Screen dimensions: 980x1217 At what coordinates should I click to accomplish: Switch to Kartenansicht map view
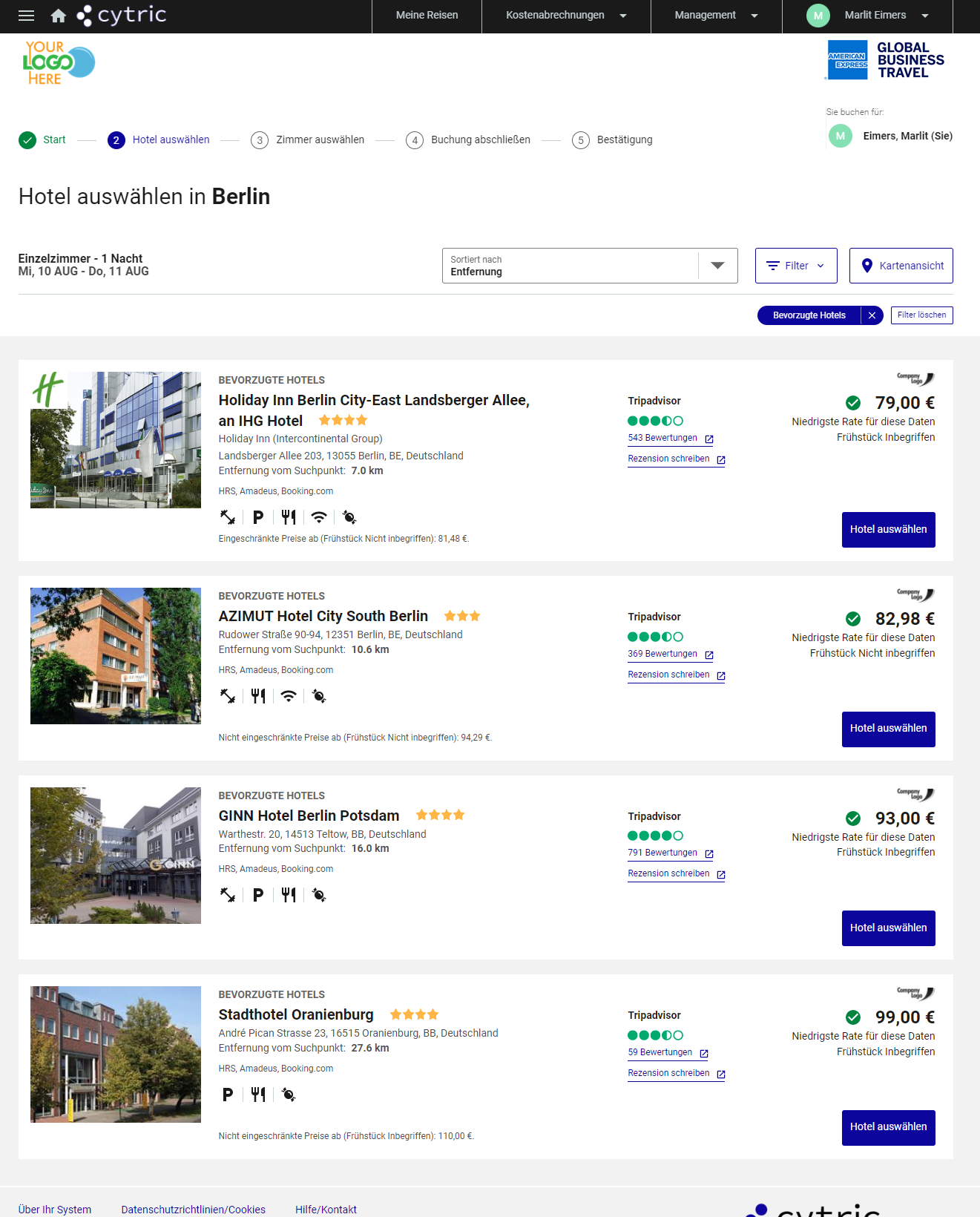pyautogui.click(x=901, y=266)
